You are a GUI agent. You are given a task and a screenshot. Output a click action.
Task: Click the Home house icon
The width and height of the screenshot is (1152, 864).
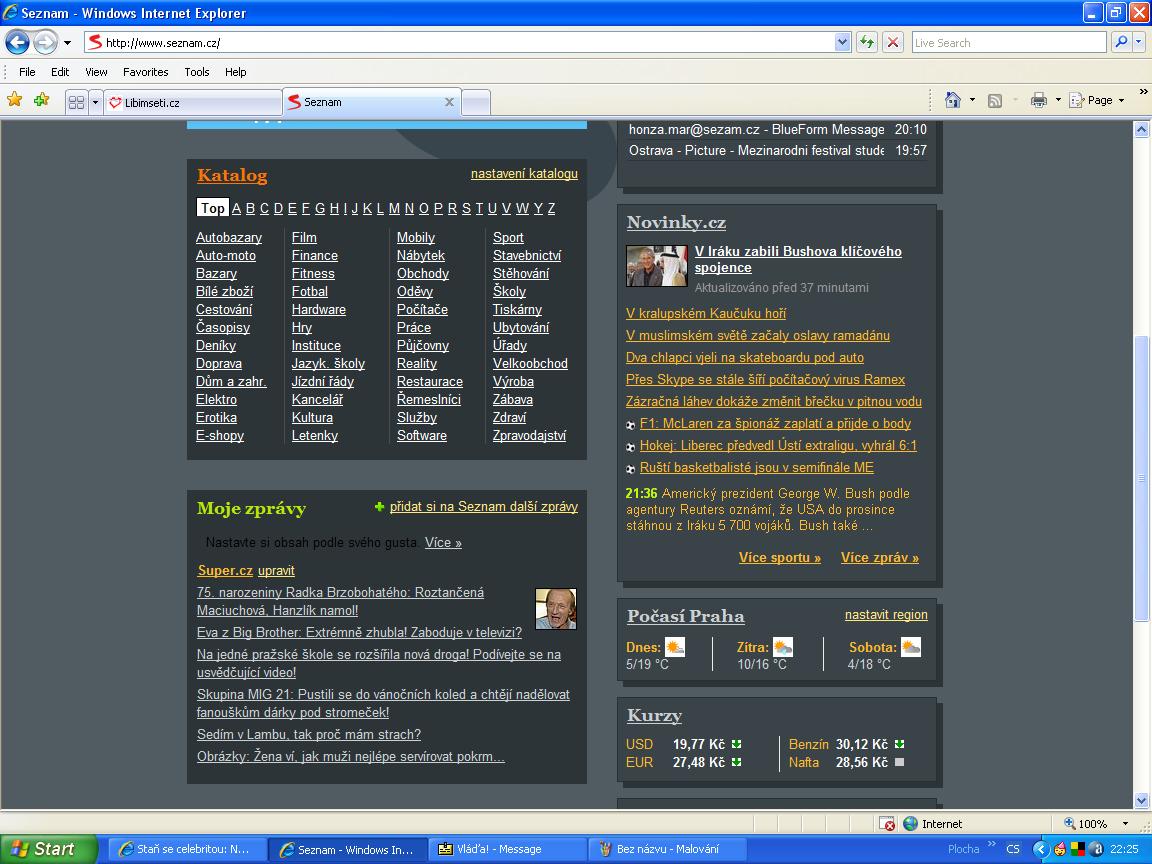(953, 100)
